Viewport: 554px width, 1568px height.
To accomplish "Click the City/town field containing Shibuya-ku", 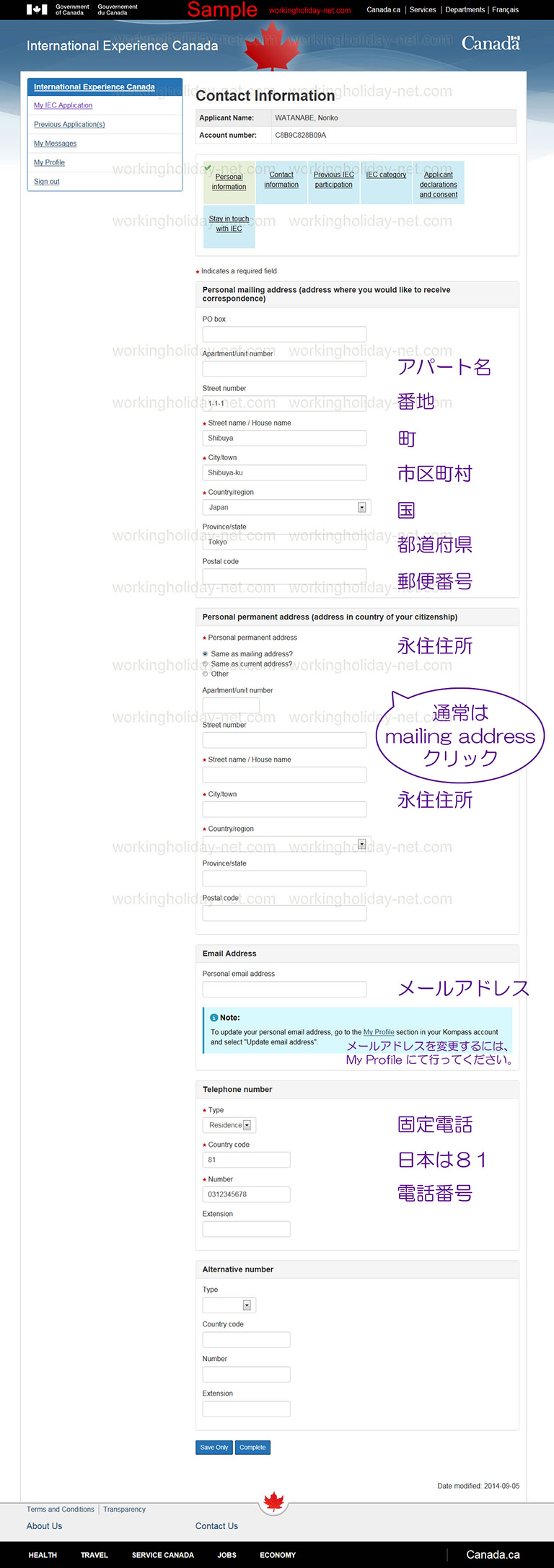I will (284, 472).
